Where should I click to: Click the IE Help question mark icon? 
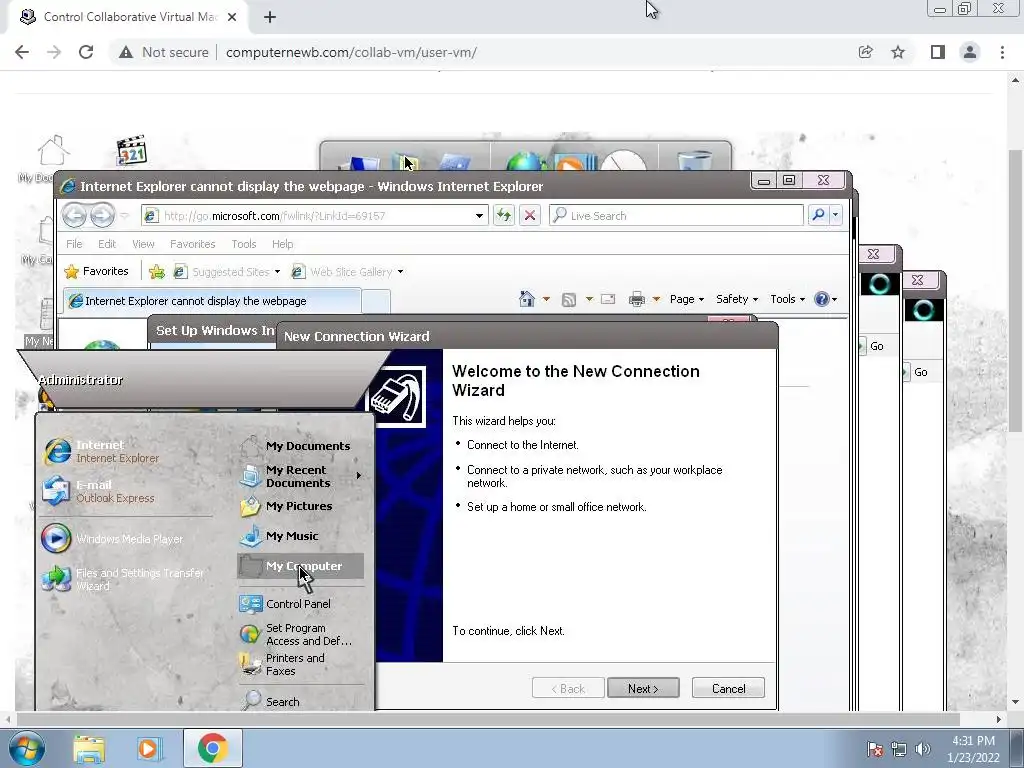(822, 299)
